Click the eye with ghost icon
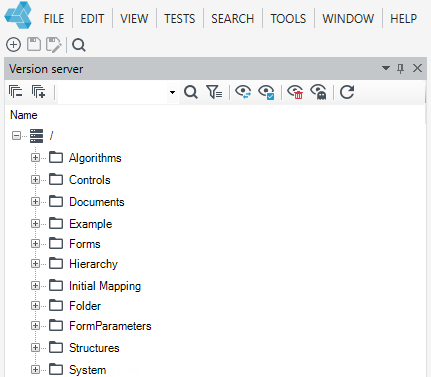 coord(318,92)
